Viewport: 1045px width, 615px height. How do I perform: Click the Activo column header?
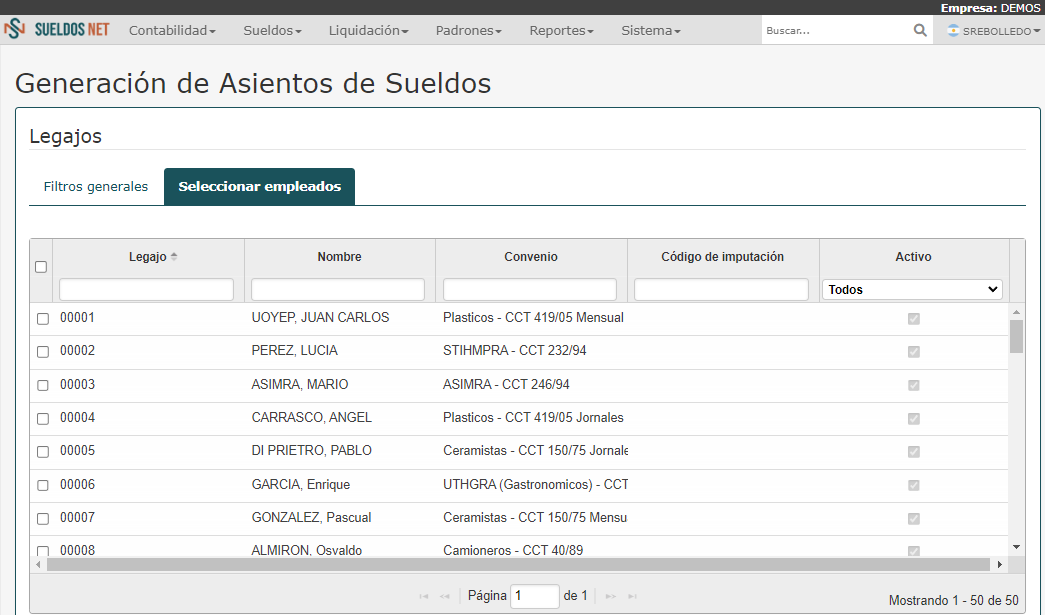point(913,257)
